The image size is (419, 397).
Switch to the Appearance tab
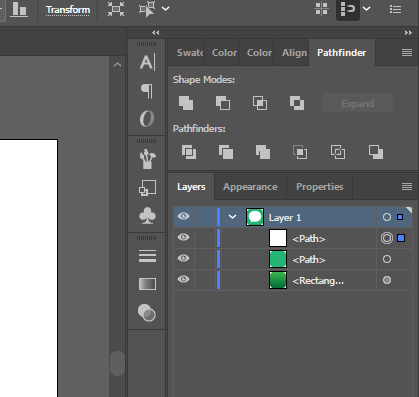coord(250,187)
